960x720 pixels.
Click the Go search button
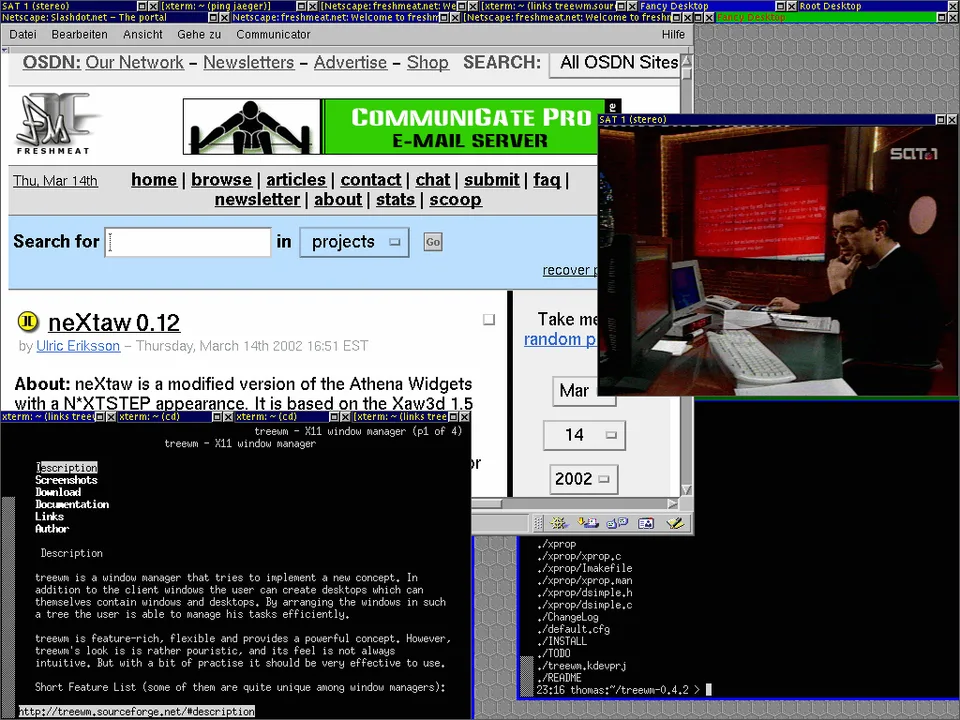[433, 242]
